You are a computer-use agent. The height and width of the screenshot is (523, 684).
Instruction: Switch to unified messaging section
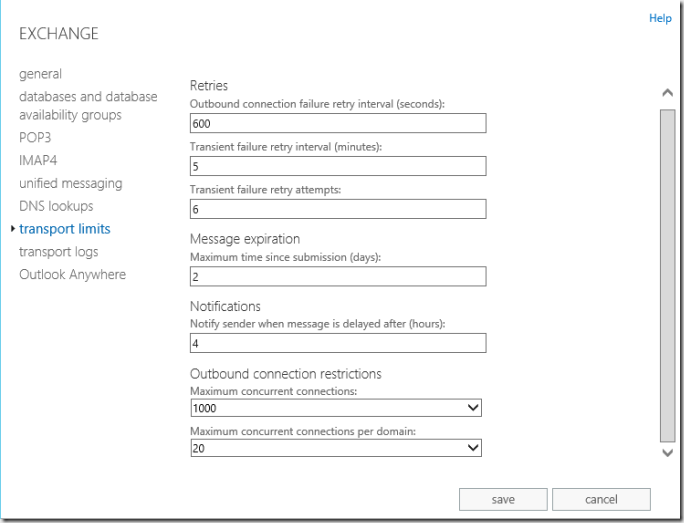71,183
